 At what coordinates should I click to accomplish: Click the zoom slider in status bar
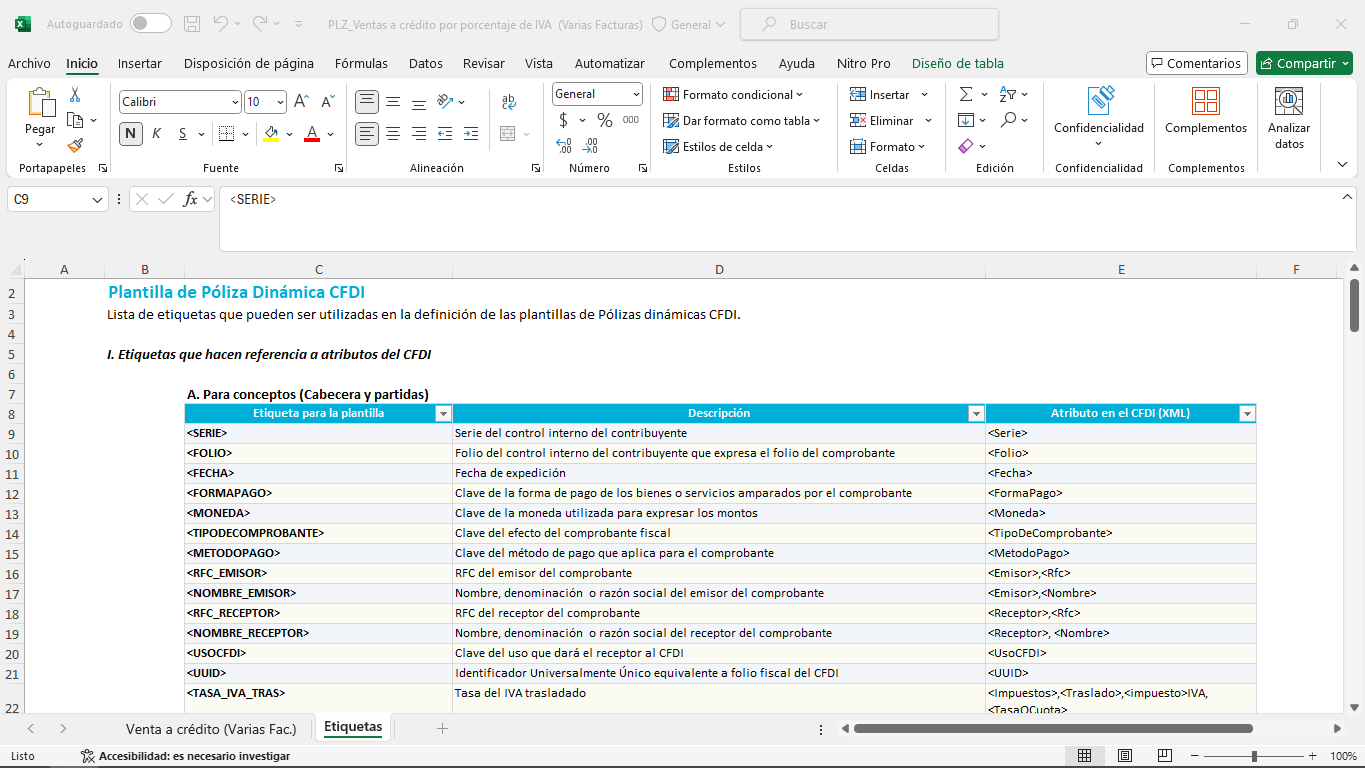point(1254,756)
